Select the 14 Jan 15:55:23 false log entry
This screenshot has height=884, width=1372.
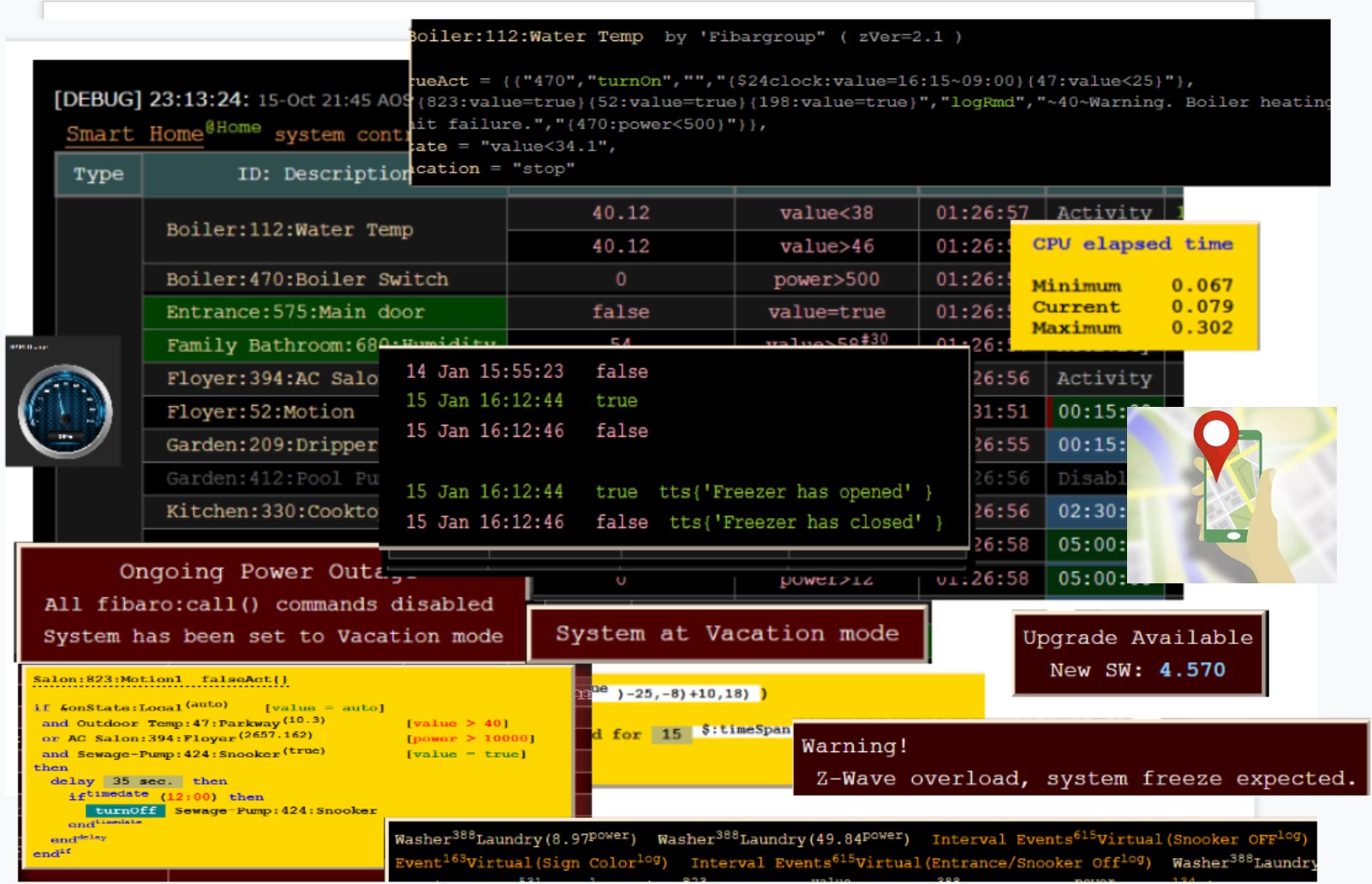[527, 372]
